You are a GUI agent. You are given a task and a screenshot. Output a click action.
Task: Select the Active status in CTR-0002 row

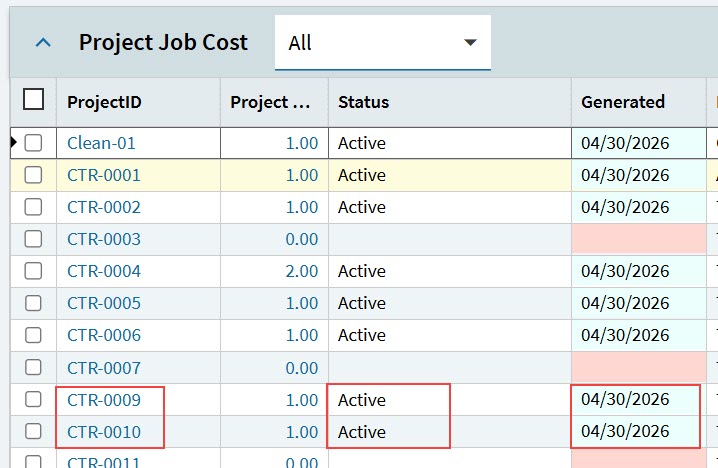tap(362, 207)
